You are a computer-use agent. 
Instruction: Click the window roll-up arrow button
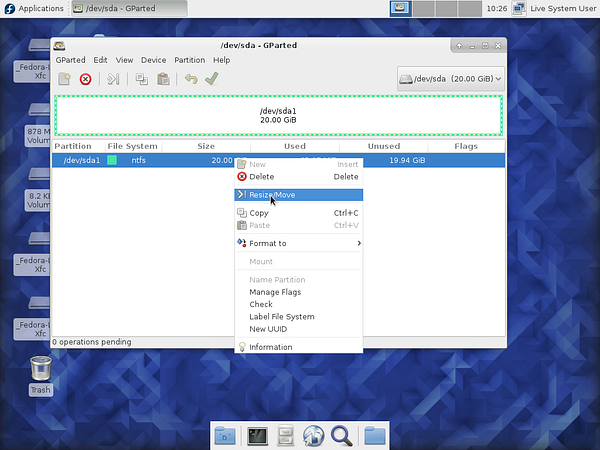tap(459, 46)
